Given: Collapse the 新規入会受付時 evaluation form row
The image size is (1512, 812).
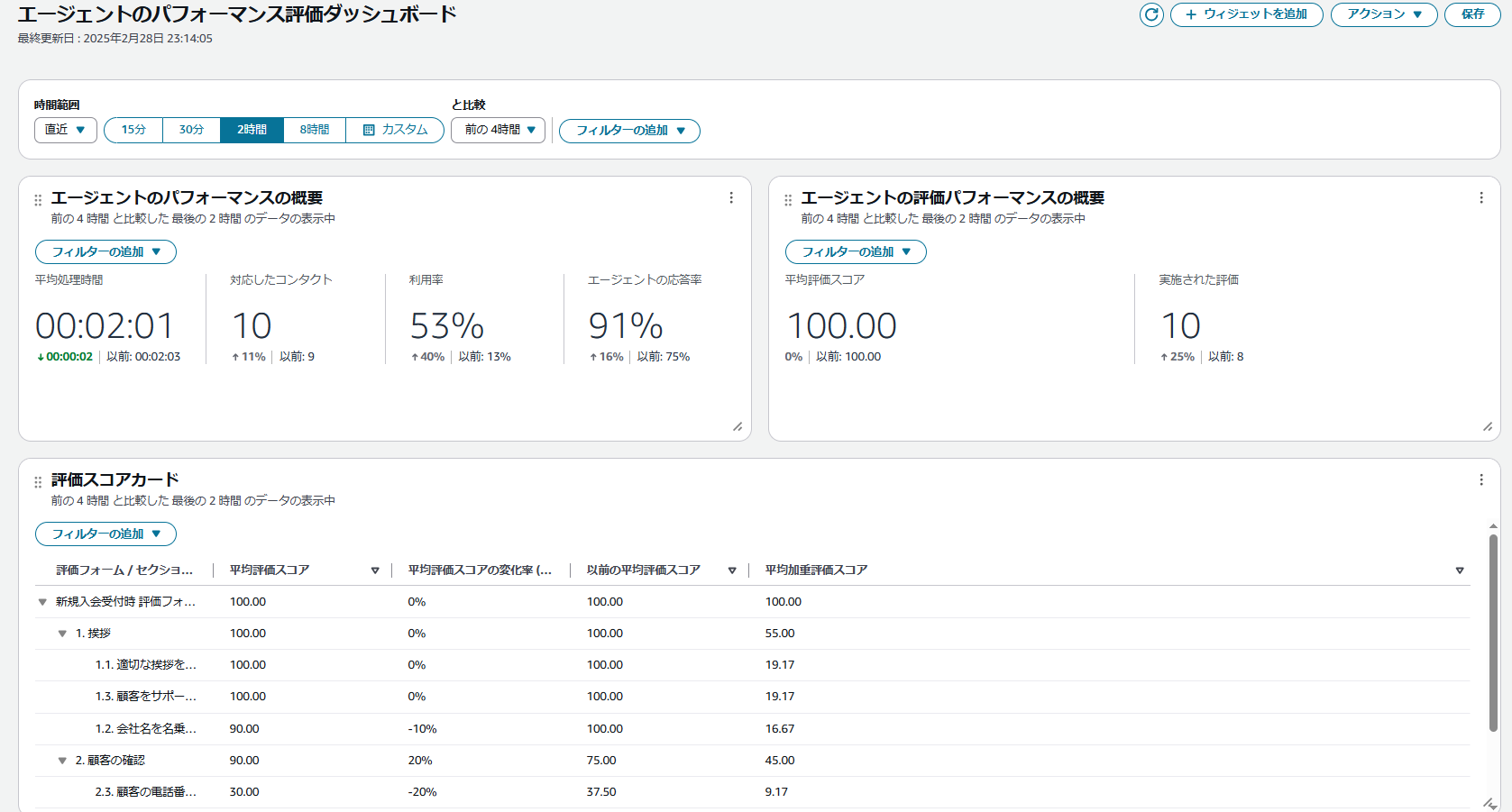Looking at the screenshot, I should [42, 602].
